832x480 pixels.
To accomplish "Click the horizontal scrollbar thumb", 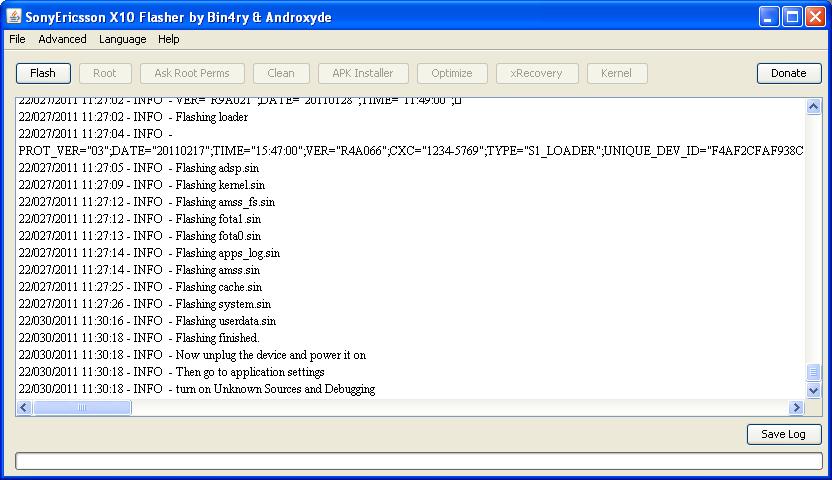I will [82, 407].
